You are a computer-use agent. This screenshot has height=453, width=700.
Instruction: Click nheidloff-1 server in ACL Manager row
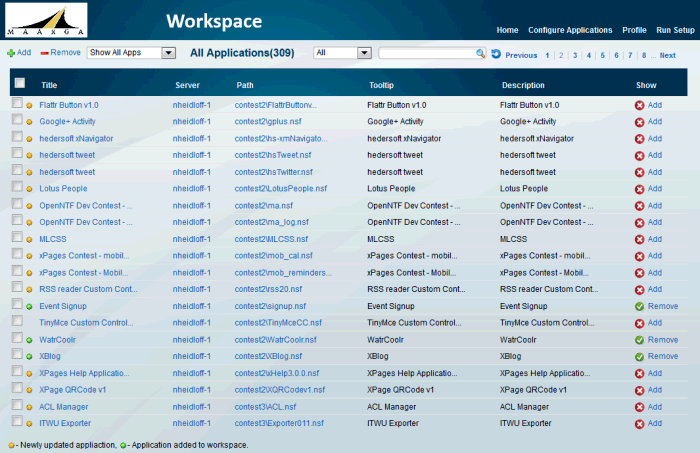click(x=192, y=407)
